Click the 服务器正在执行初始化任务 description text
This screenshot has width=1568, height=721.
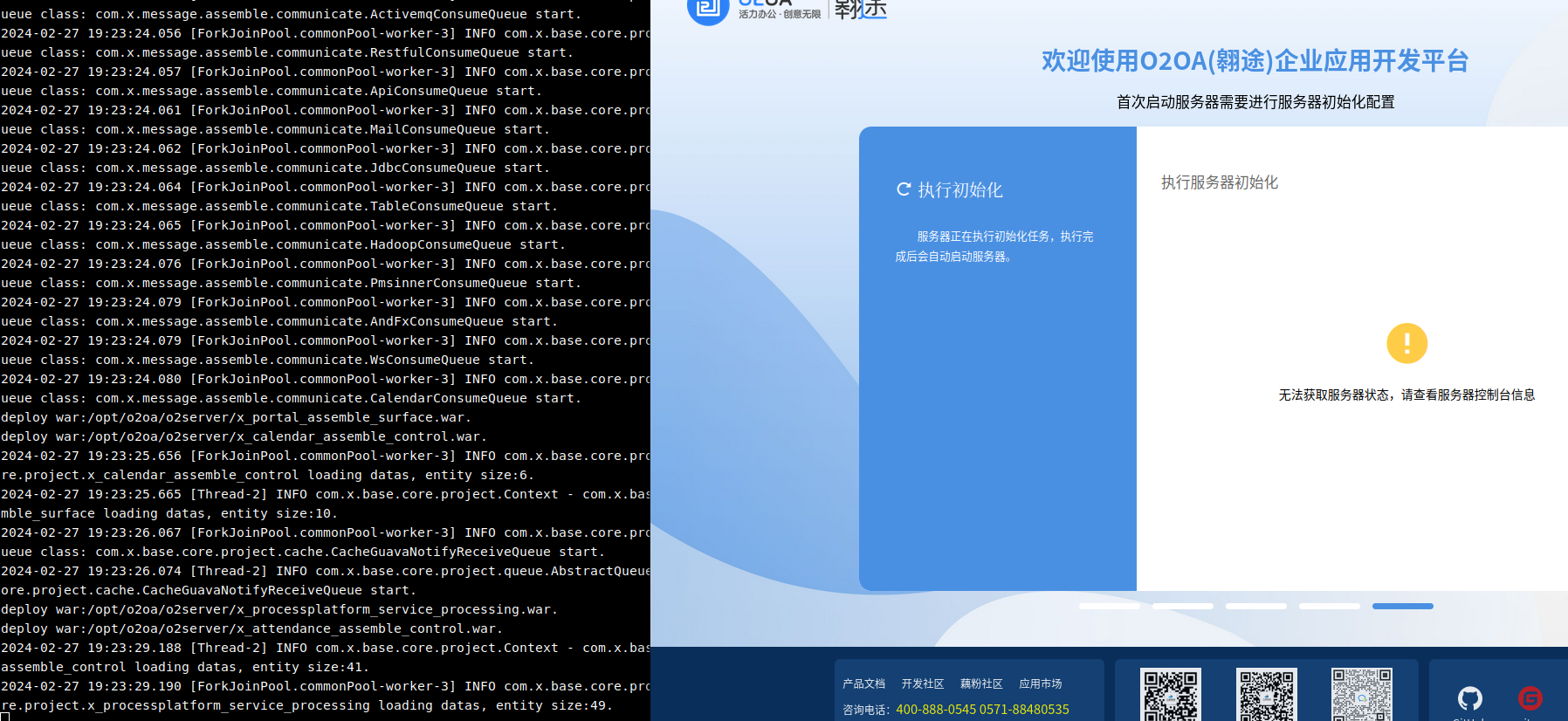click(x=994, y=246)
